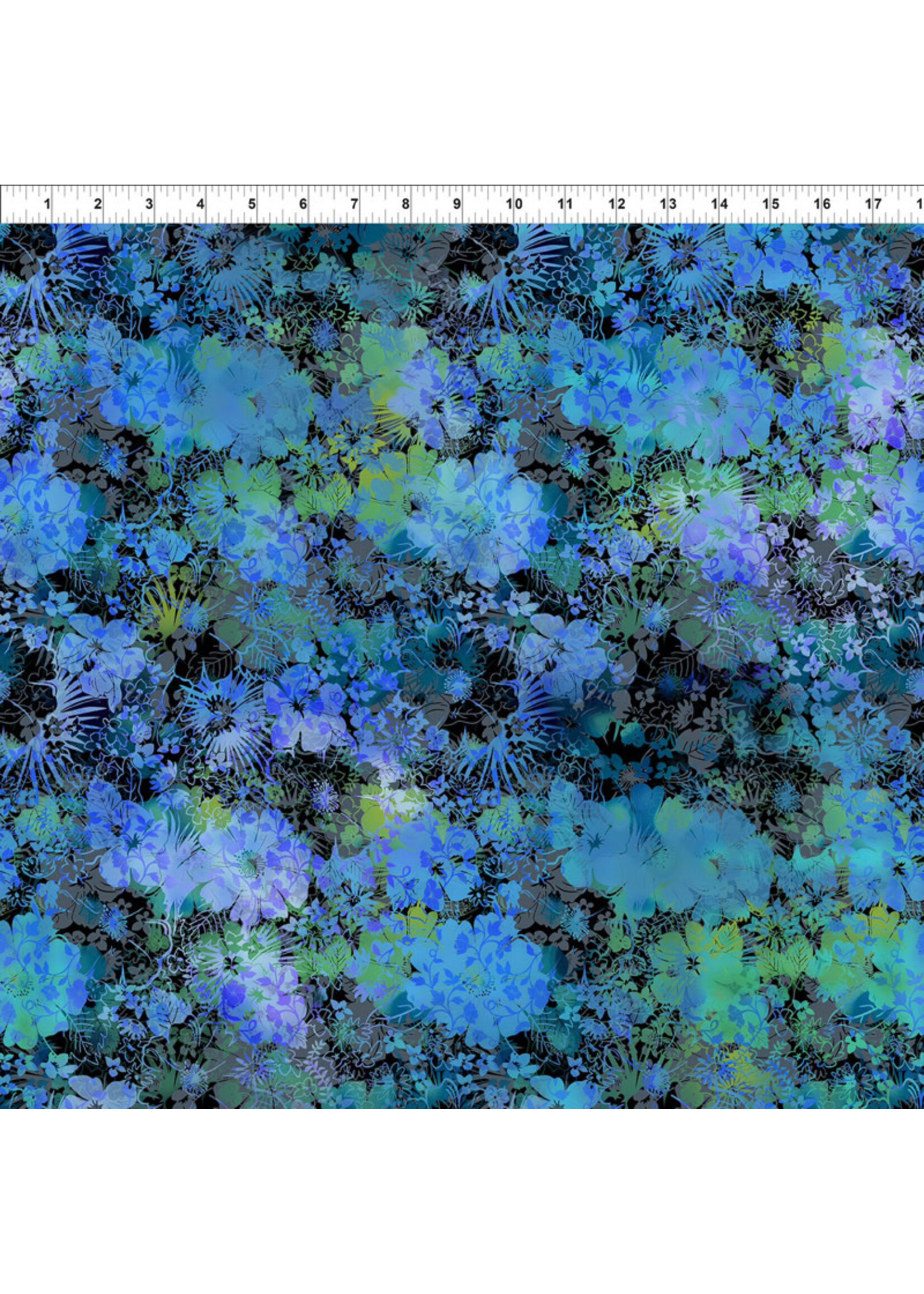Click the ruler's 6-inch number label

pyautogui.click(x=303, y=203)
